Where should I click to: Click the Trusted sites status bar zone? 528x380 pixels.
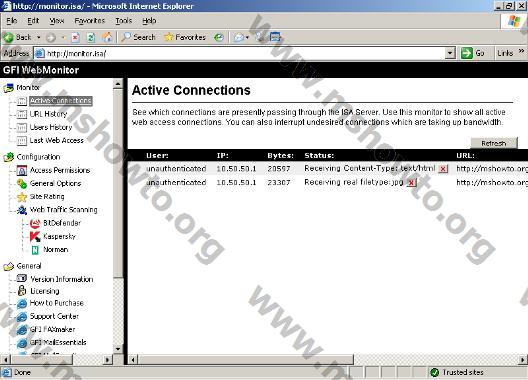click(457, 372)
